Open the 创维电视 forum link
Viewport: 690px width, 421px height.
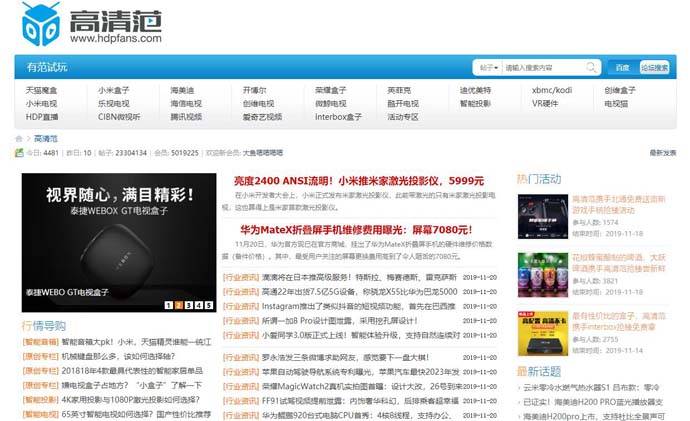pos(258,103)
